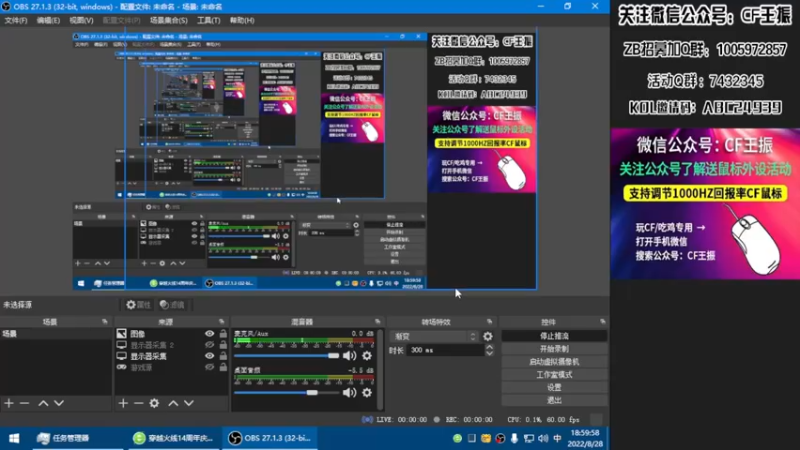Click the network icon in the system tray
Screen dimensions: 800x450
(529, 438)
